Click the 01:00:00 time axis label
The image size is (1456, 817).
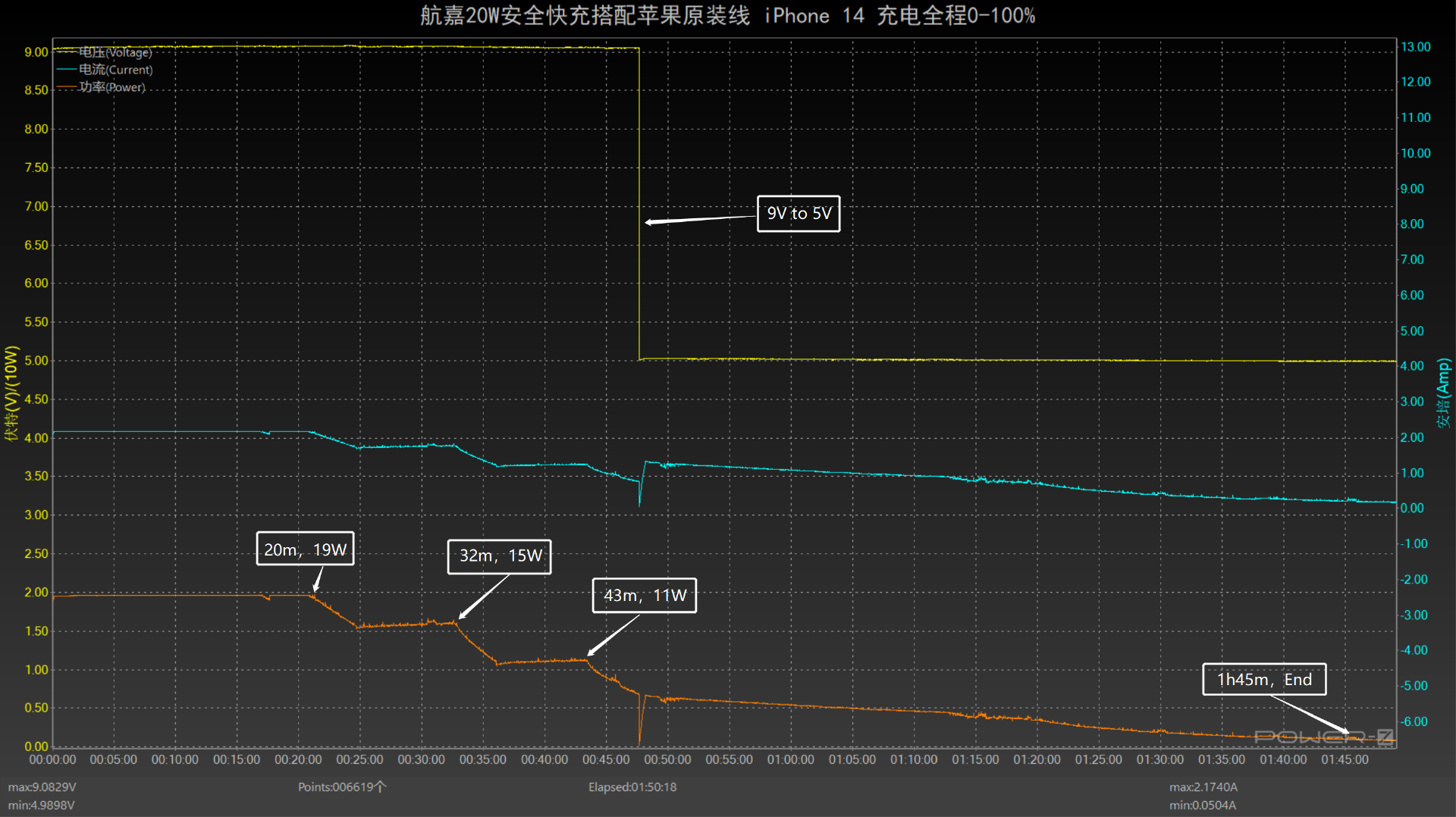click(x=790, y=759)
